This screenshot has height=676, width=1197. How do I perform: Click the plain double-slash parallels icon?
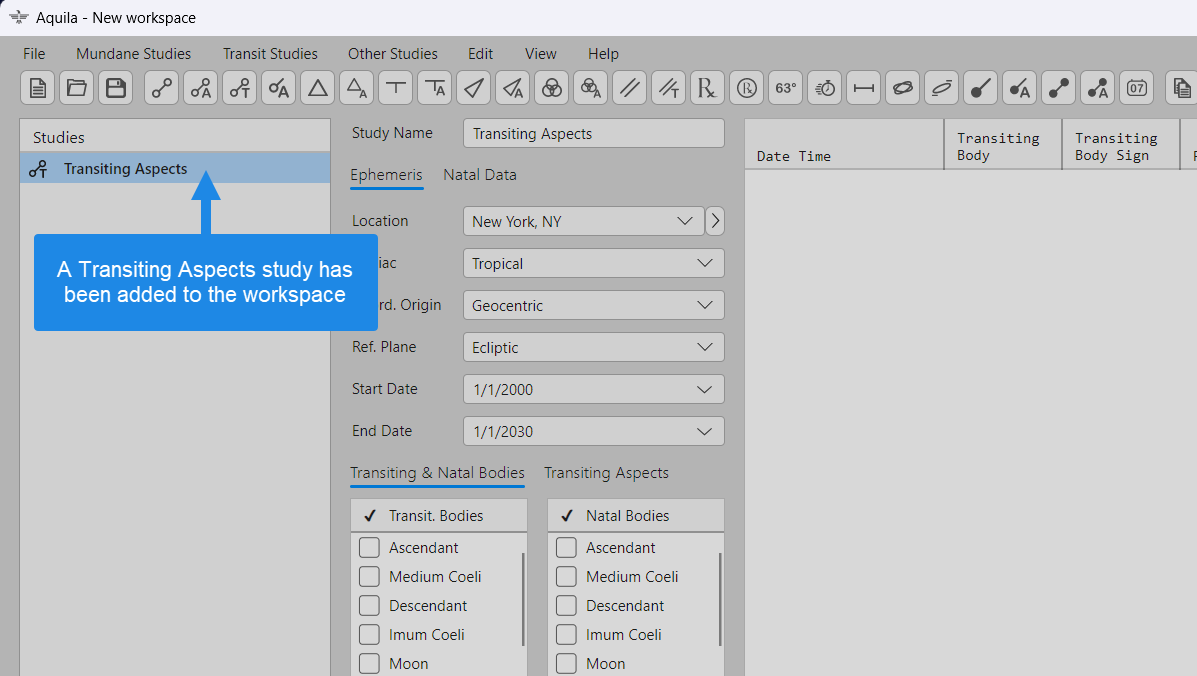629,88
